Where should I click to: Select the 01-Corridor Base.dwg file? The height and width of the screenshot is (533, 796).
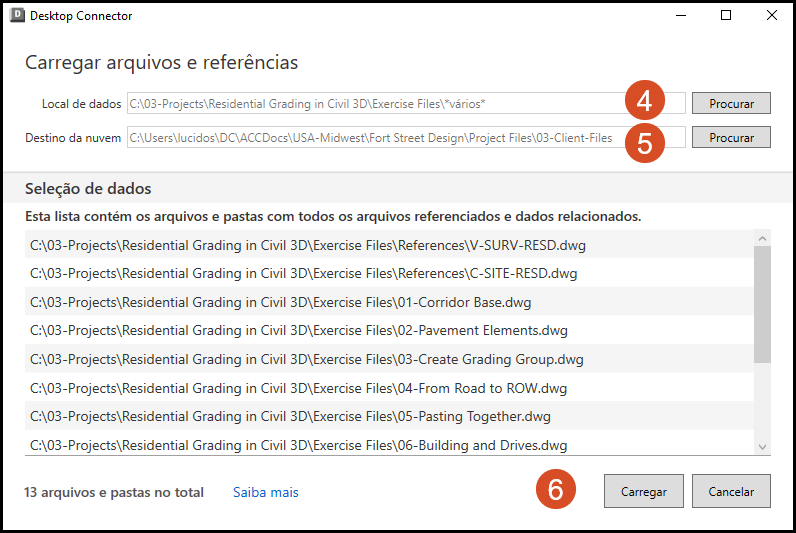(x=281, y=302)
